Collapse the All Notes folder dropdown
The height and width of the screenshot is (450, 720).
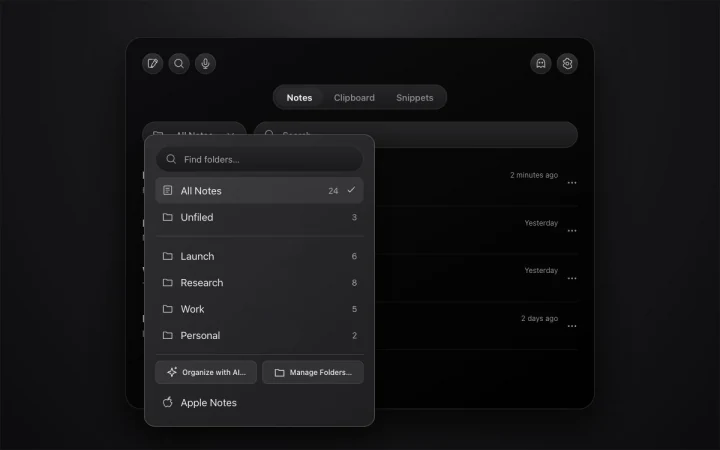[x=194, y=129]
